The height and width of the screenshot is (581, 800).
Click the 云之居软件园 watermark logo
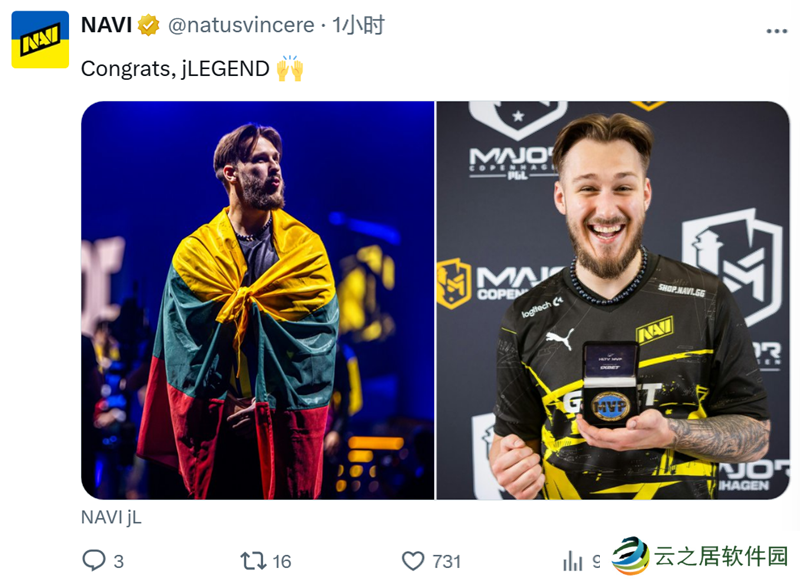(x=631, y=555)
